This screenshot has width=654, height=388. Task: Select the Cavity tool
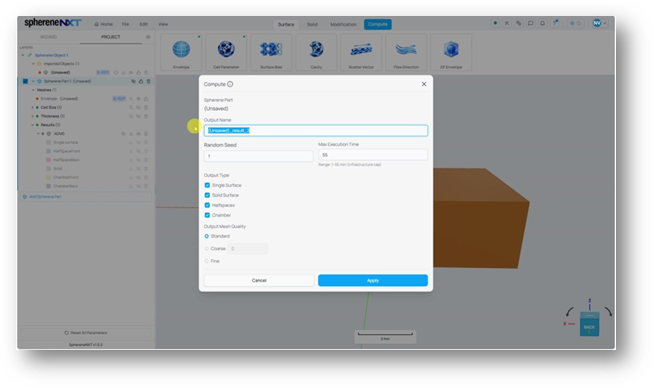pyautogui.click(x=316, y=52)
